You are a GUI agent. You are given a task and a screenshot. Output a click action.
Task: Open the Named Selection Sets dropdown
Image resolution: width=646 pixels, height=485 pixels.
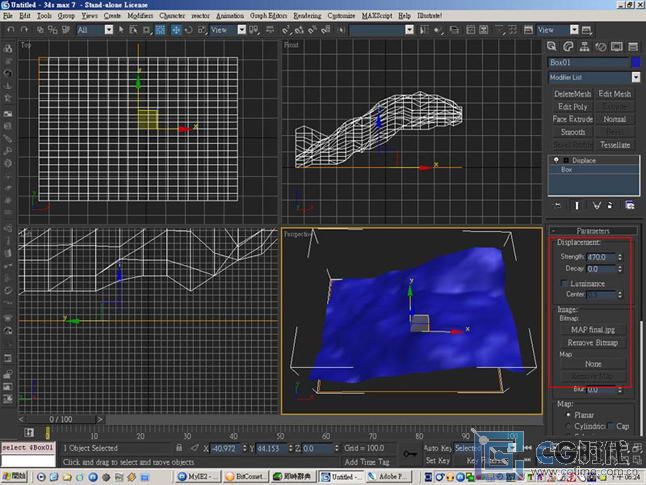[x=409, y=30]
